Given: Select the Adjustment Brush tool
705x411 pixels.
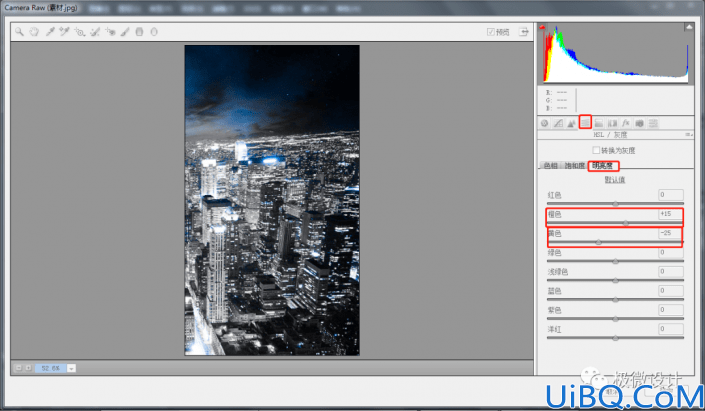Looking at the screenshot, I should (x=125, y=31).
